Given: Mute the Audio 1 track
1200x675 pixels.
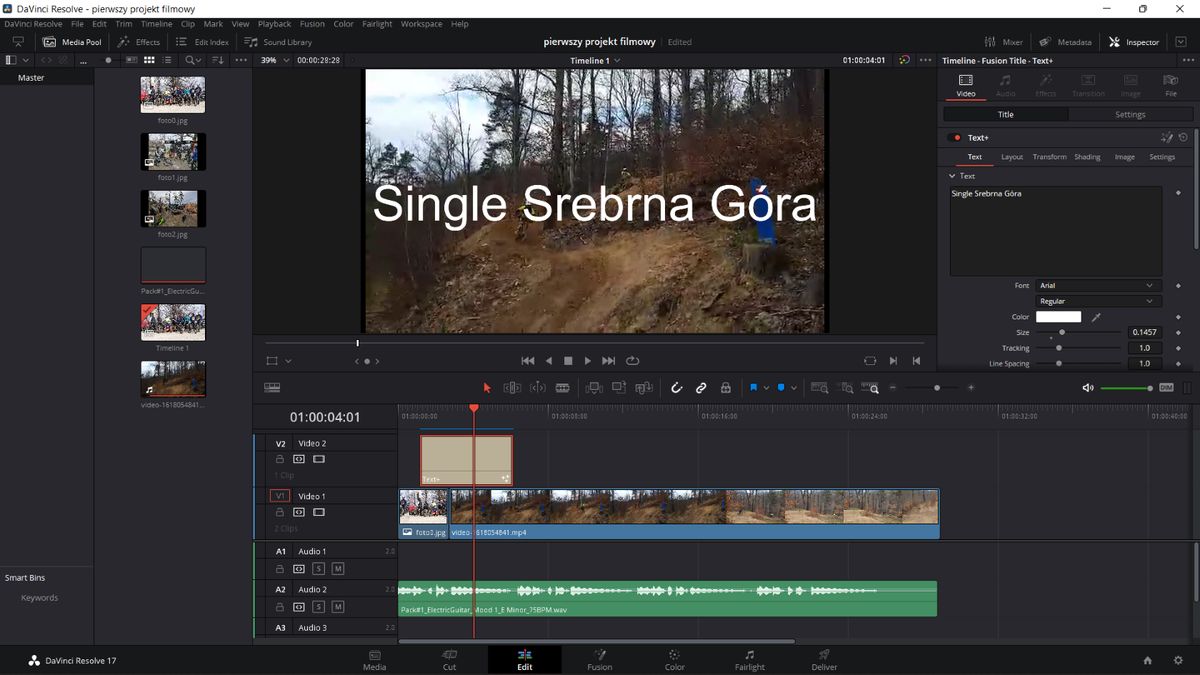Looking at the screenshot, I should (x=338, y=568).
